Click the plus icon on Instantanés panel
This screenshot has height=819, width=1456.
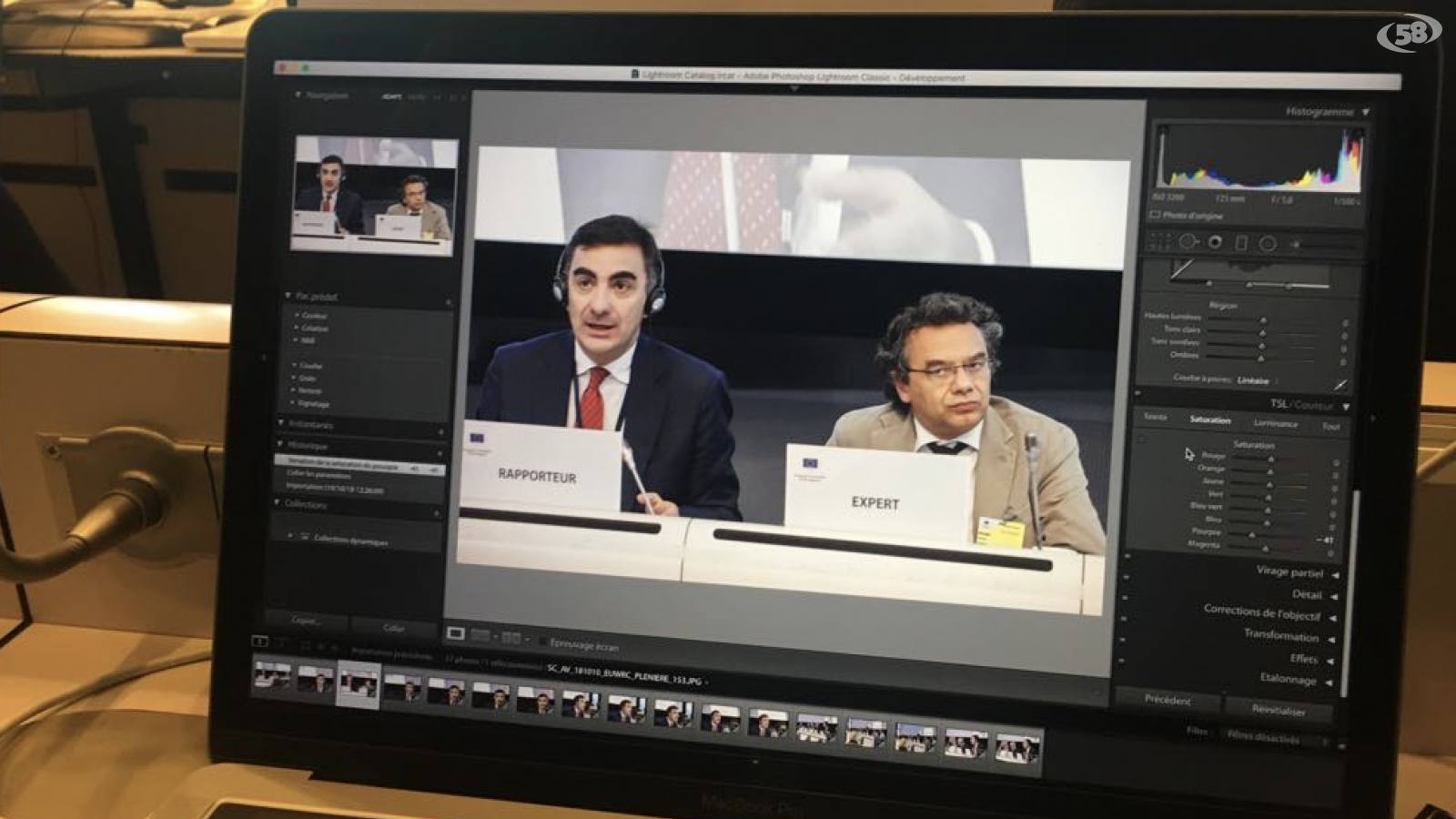pyautogui.click(x=442, y=431)
